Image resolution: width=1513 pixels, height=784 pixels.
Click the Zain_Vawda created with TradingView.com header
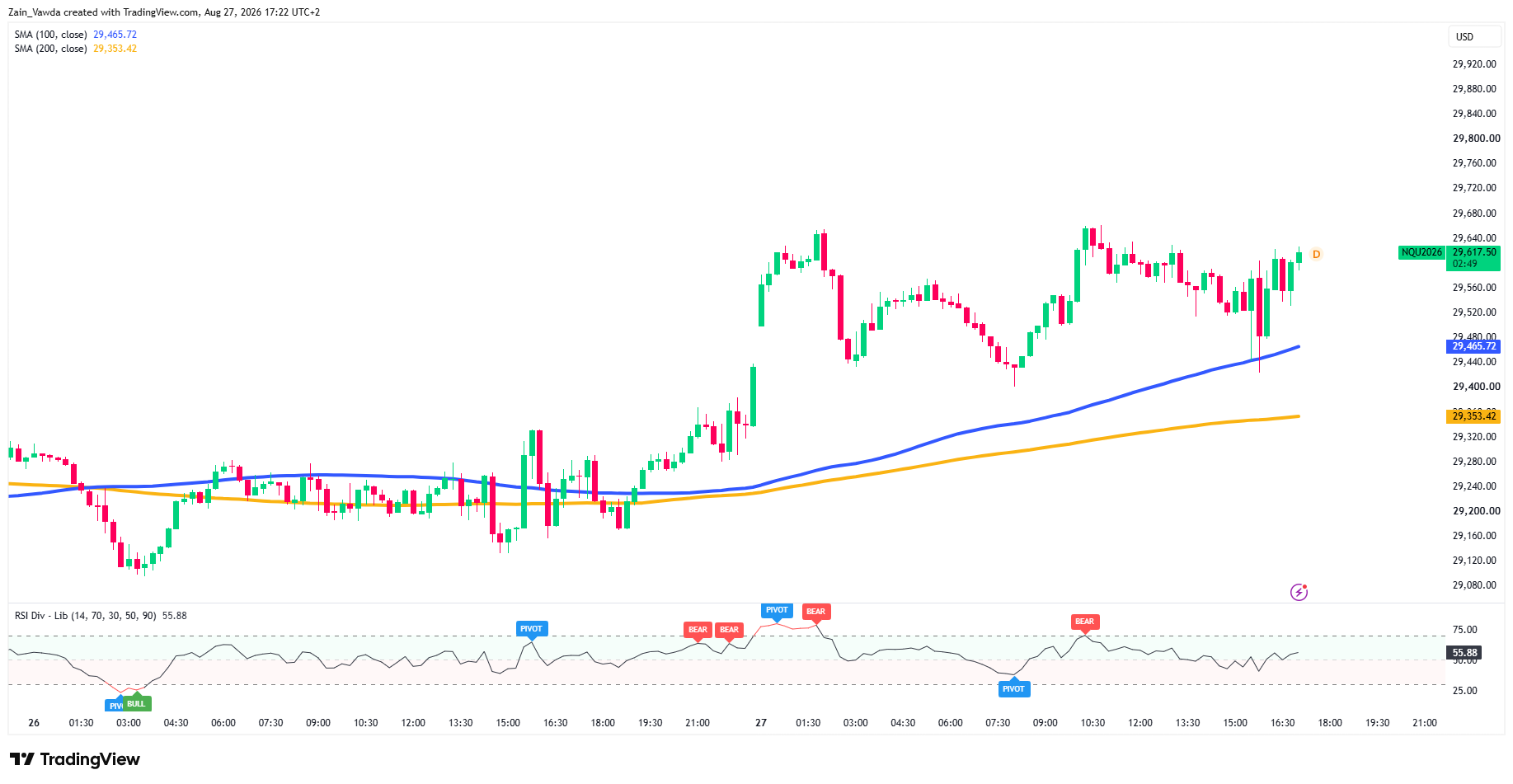coord(164,12)
